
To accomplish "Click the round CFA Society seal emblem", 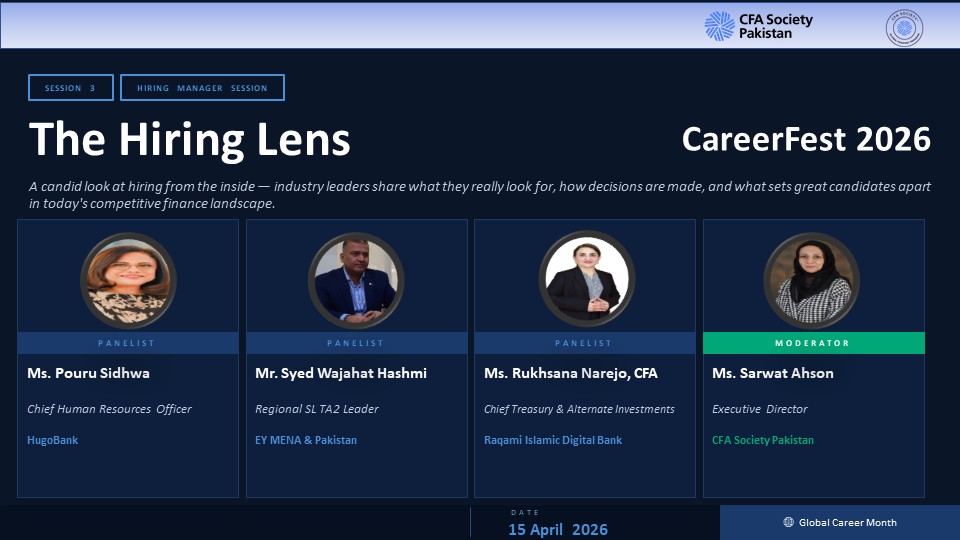I will 904,28.
